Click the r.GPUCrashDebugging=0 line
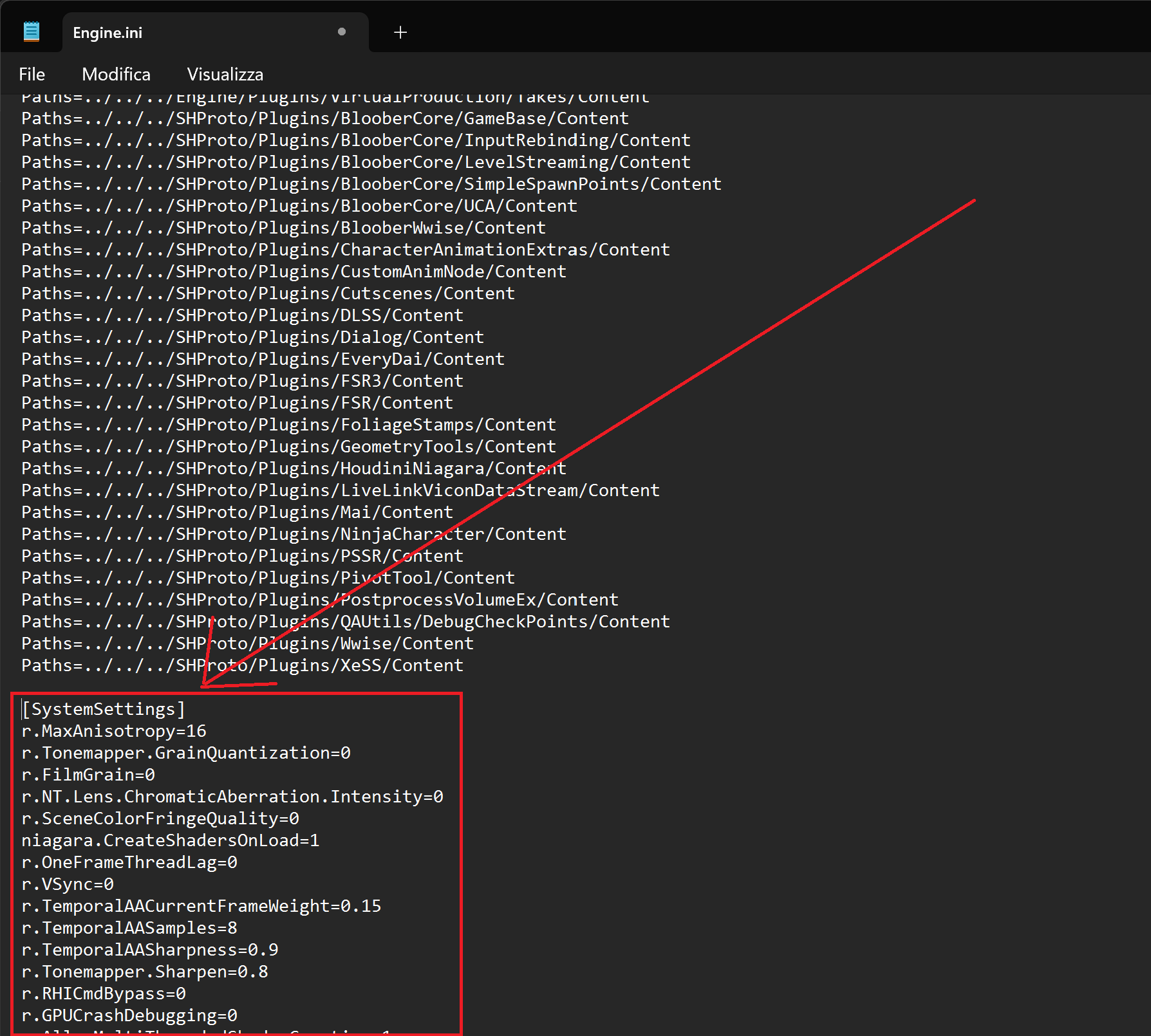The width and height of the screenshot is (1151, 1036). 129,1015
